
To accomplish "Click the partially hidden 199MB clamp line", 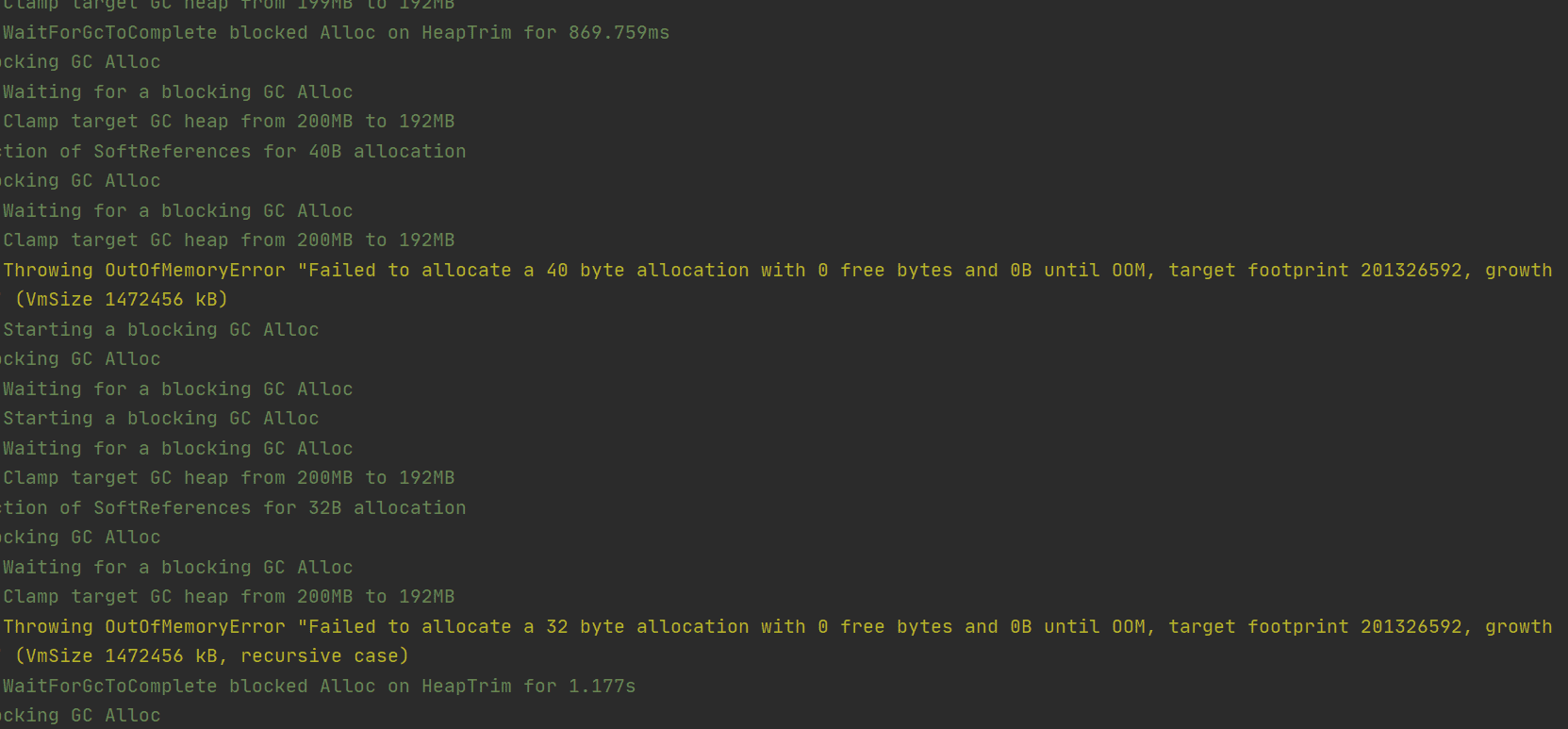I will pos(228,5).
